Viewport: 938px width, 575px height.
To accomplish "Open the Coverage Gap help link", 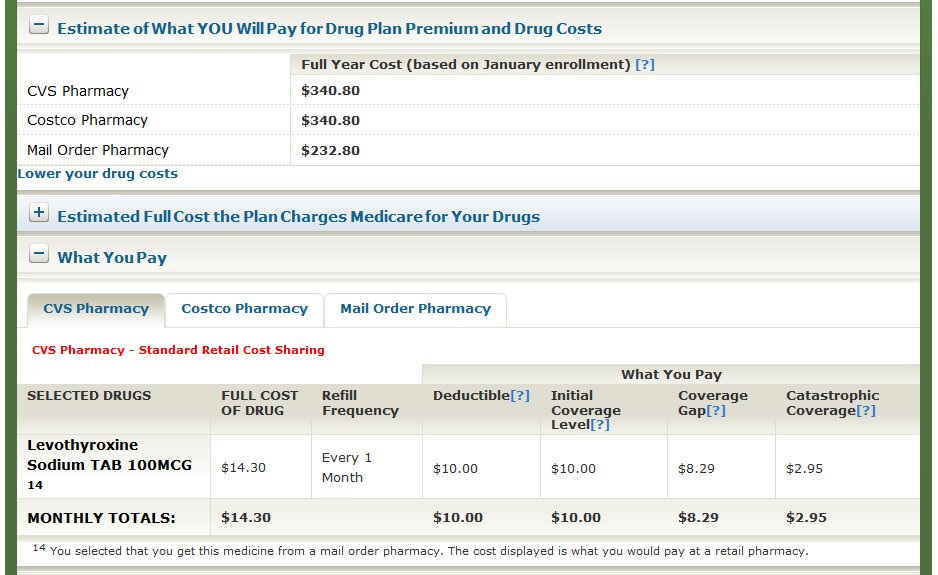I will coord(716,411).
